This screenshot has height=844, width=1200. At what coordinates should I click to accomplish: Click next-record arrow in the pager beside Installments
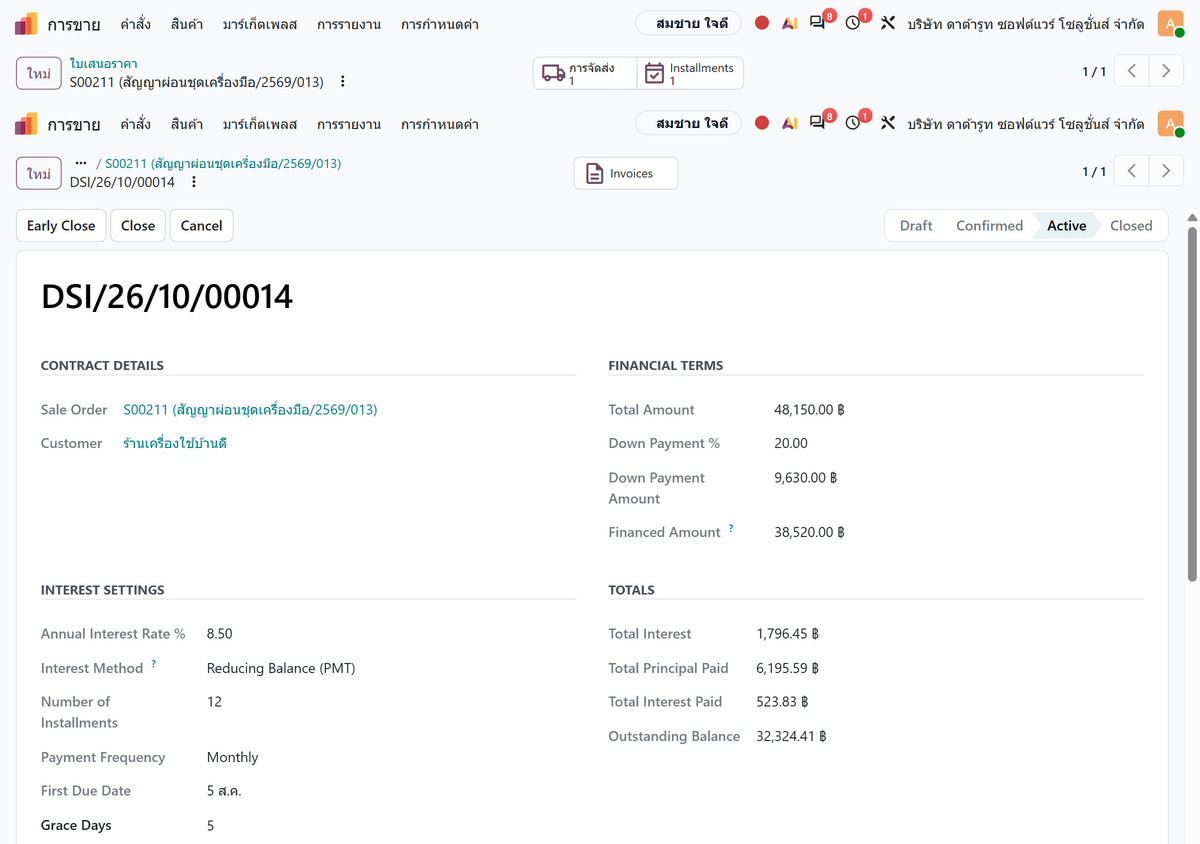pyautogui.click(x=1166, y=71)
